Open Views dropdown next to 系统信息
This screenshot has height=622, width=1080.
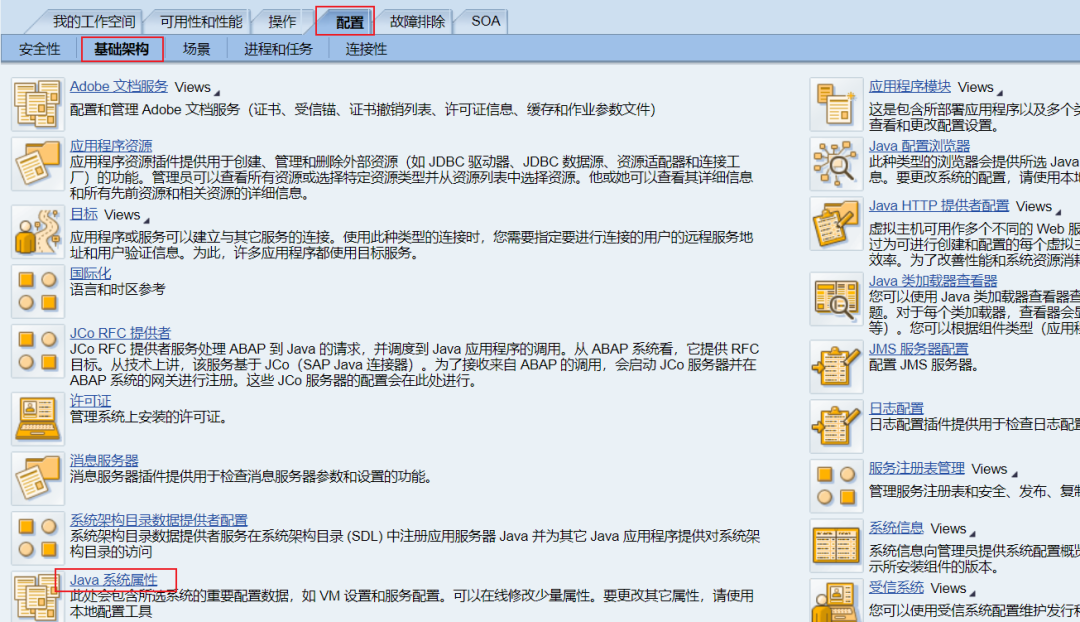[x=953, y=529]
